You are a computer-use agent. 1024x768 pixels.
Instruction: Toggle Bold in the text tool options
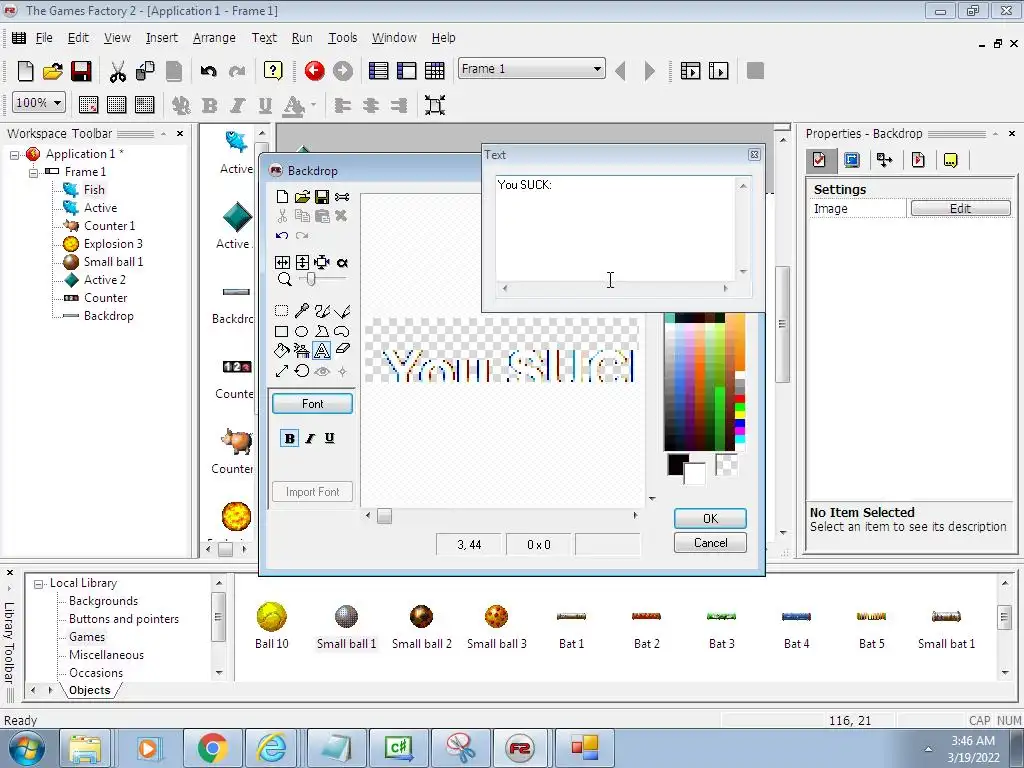point(289,438)
